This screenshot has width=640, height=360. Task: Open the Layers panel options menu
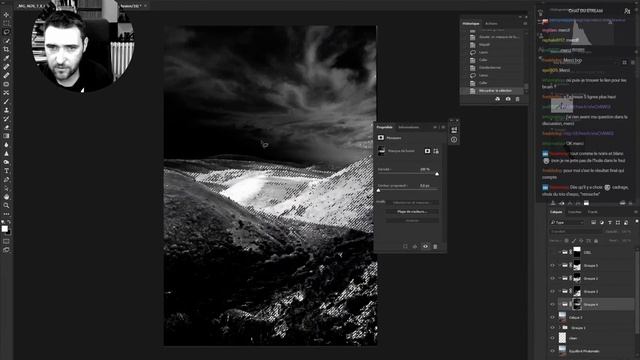(x=635, y=212)
